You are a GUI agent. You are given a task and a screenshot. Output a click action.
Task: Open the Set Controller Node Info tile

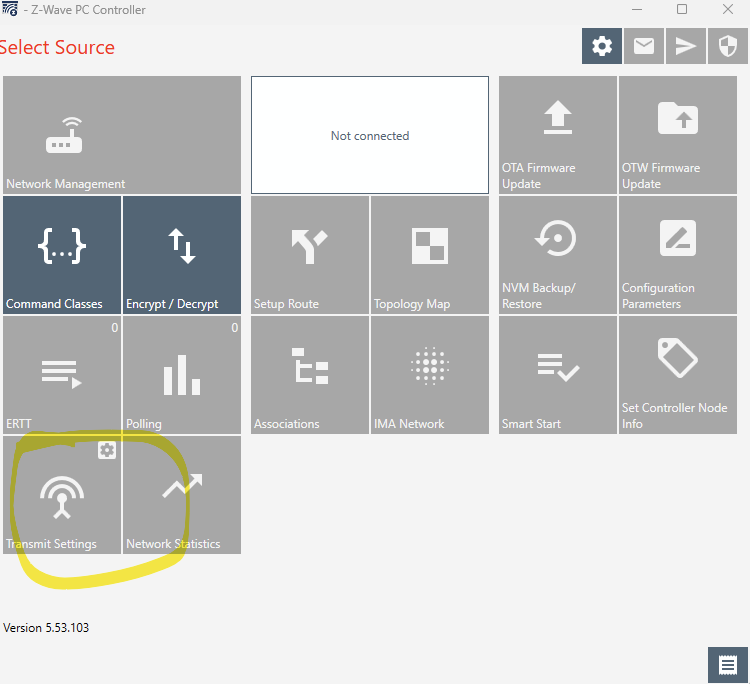(678, 375)
